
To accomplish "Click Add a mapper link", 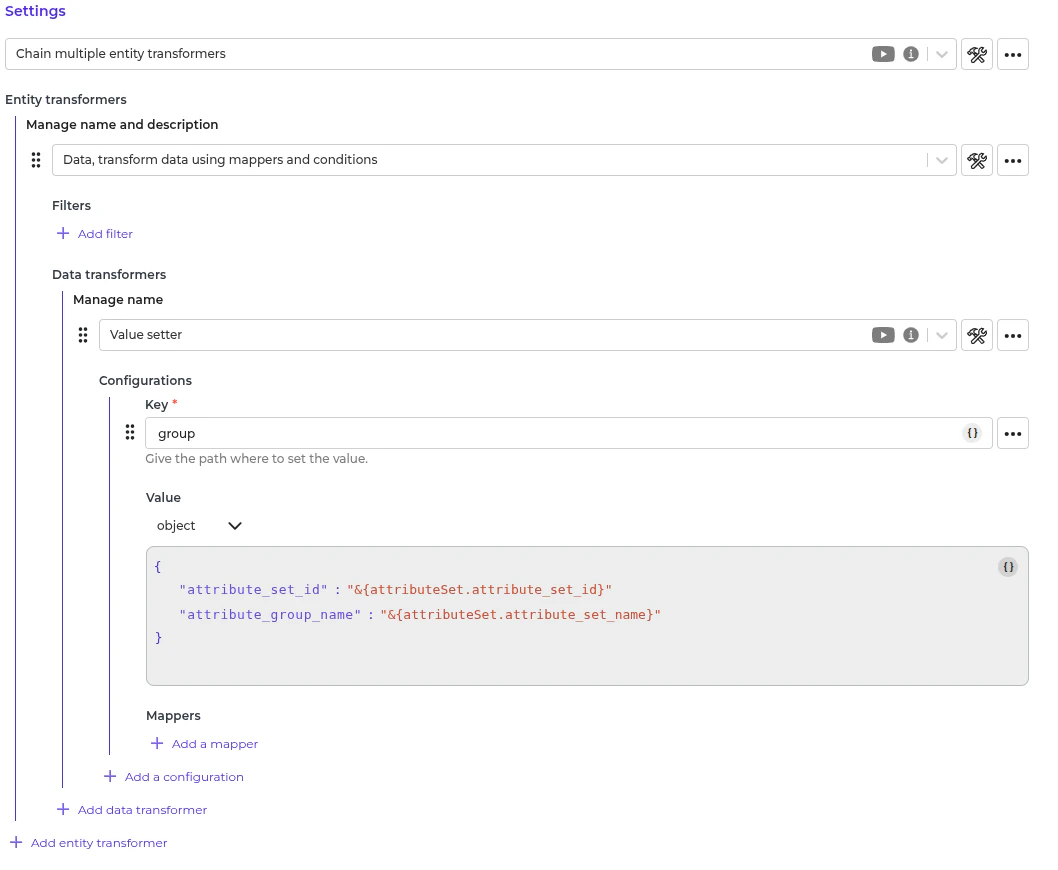I will 215,744.
